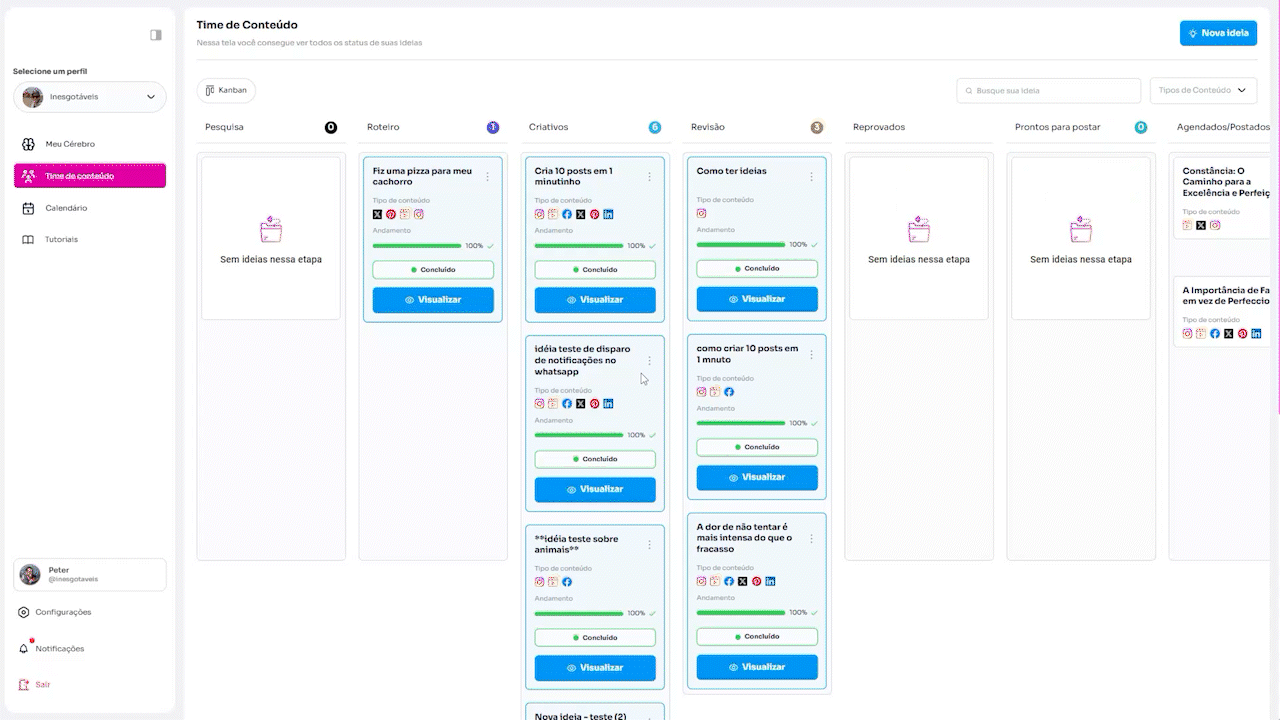This screenshot has width=1280, height=720.
Task: Click Facebook icon on como criar 10 posts card
Action: [729, 392]
